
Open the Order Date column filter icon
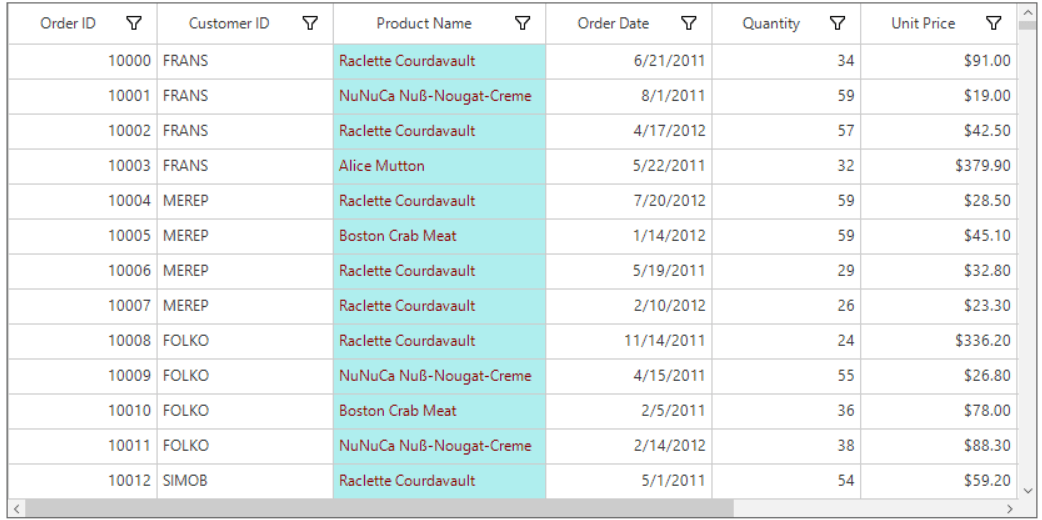[x=689, y=23]
